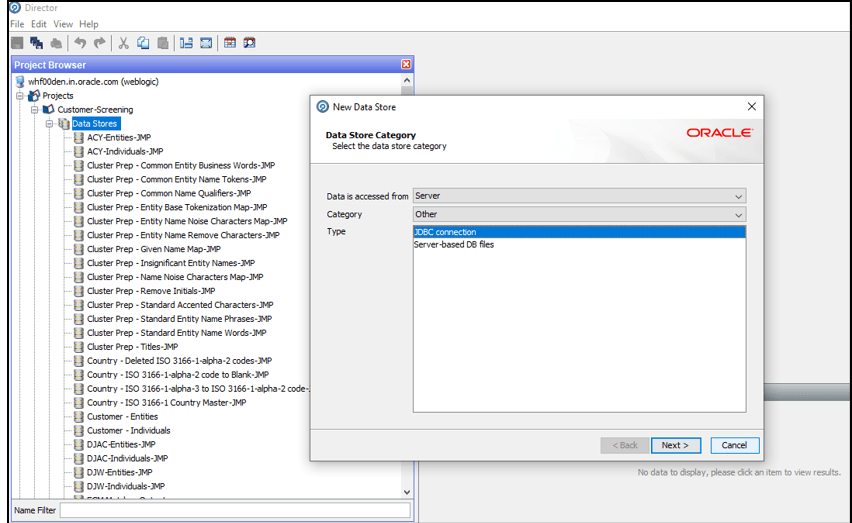Click the disabled Back button
This screenshot has width=852, height=523.
[625, 445]
